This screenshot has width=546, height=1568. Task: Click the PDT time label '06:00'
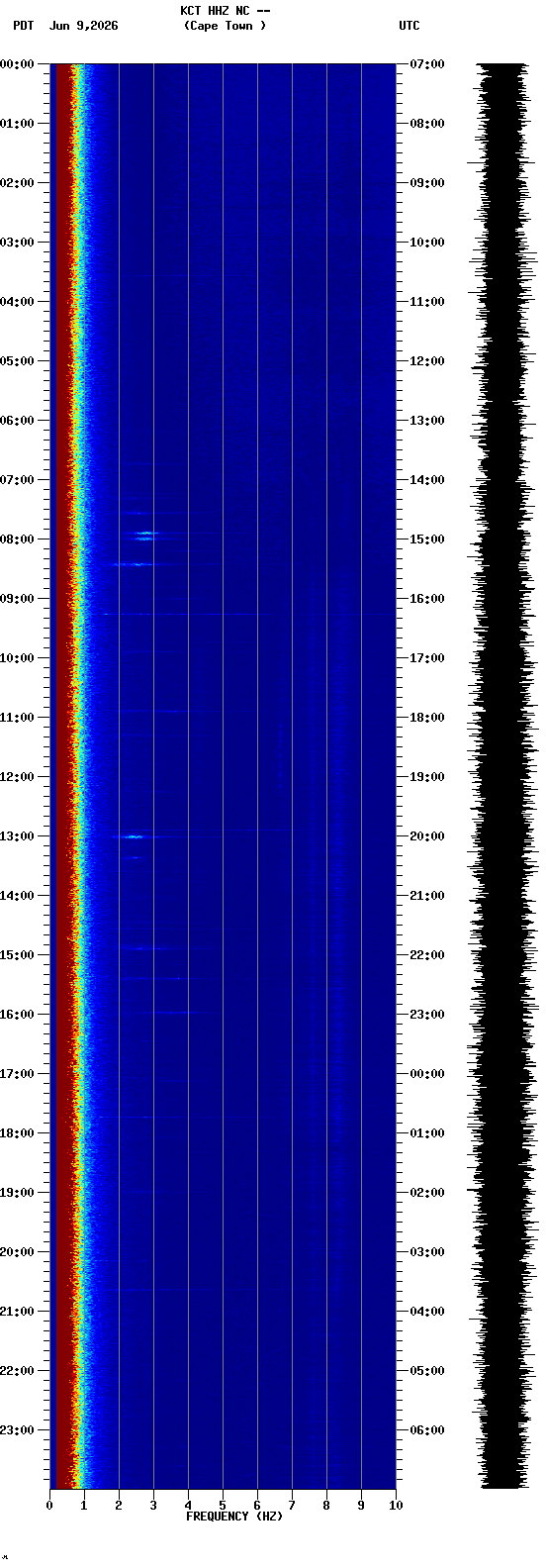click(x=17, y=421)
